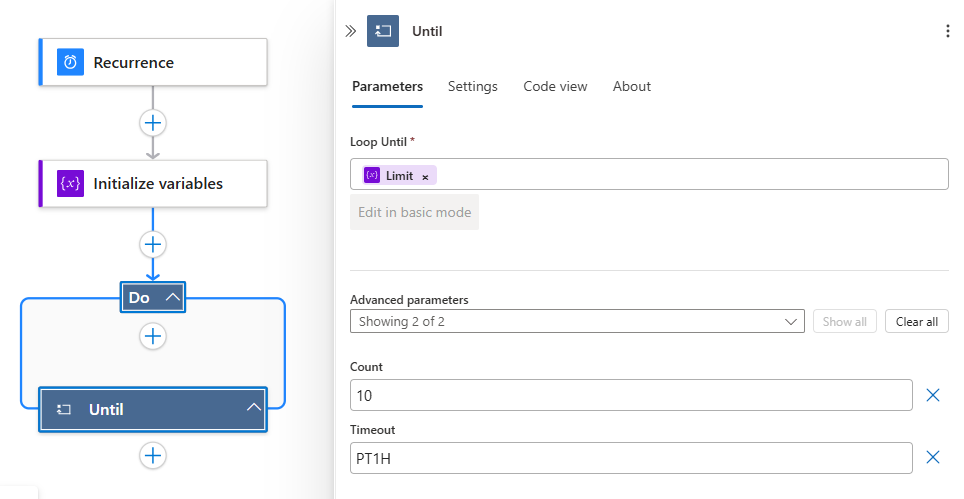Open the Code view tab
This screenshot has height=499, width=964.
click(555, 87)
